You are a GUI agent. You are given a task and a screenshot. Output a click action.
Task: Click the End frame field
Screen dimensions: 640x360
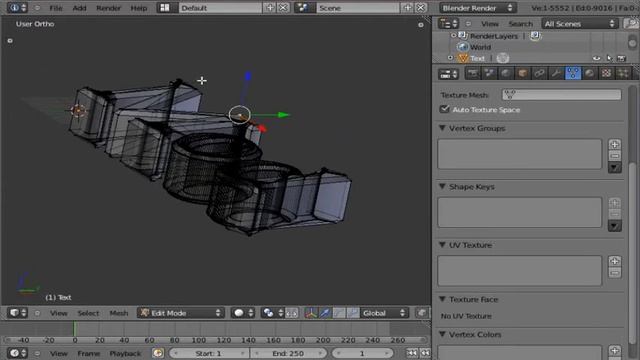288,353
